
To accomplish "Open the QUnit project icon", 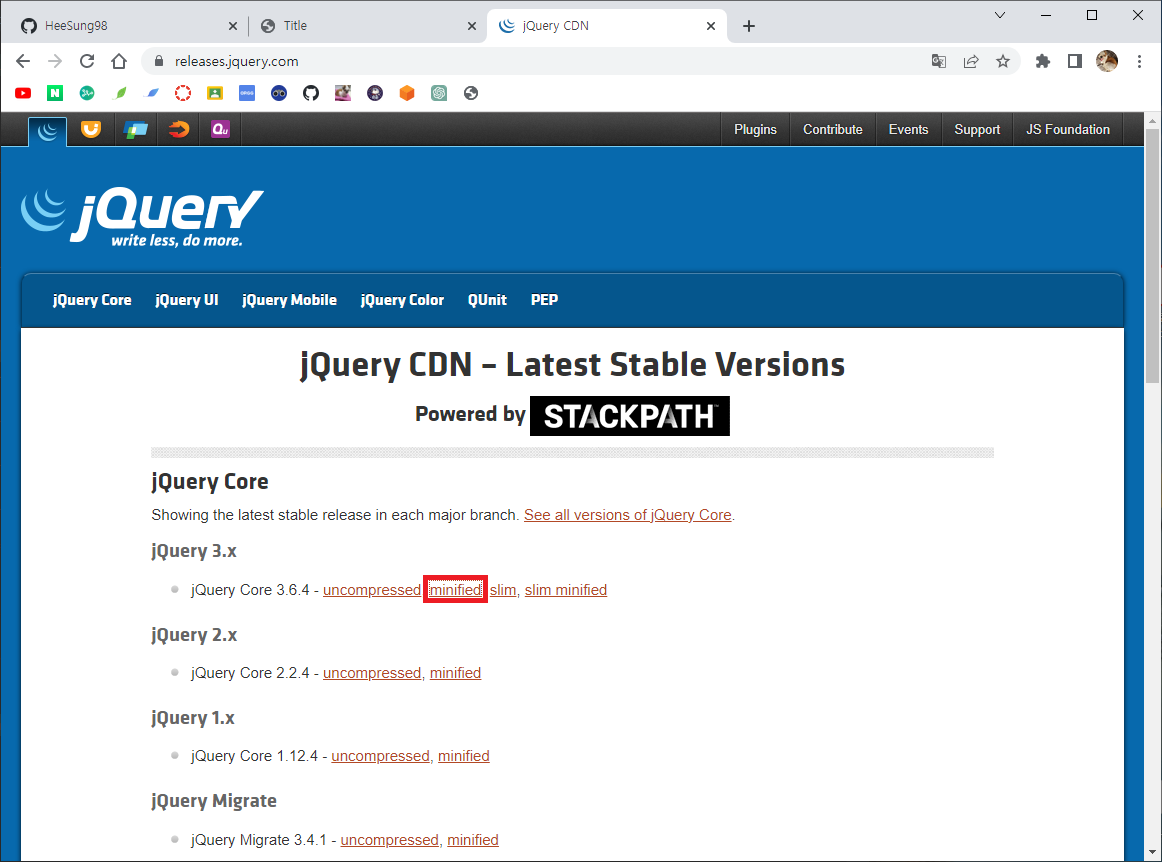I will [220, 130].
